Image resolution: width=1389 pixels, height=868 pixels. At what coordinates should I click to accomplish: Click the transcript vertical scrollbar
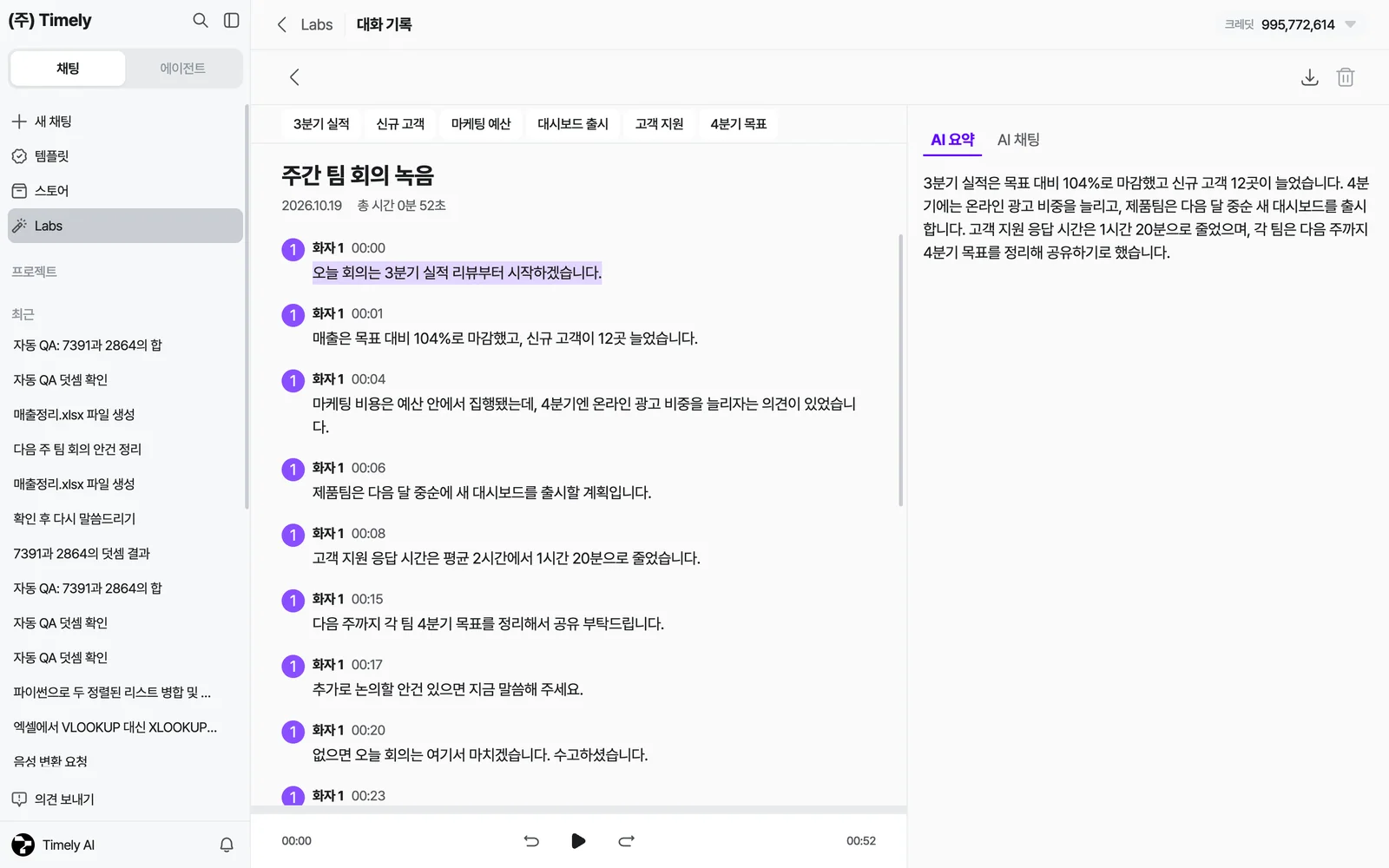pos(900,370)
